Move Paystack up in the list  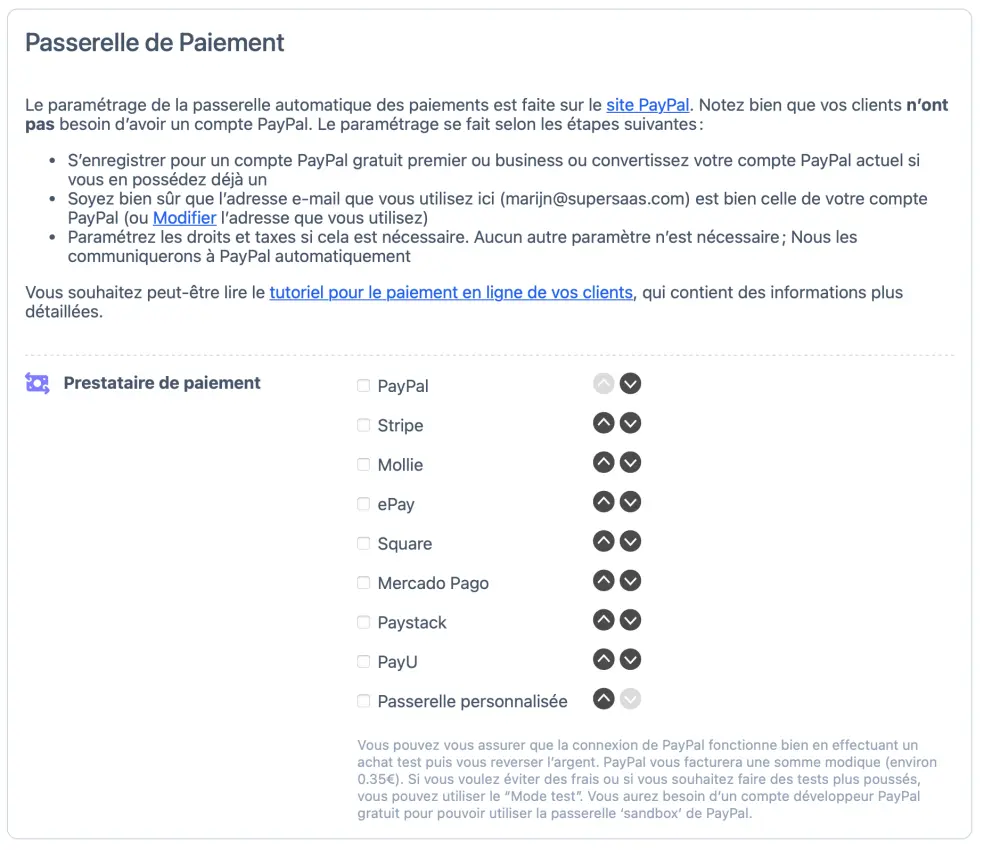pos(603,620)
